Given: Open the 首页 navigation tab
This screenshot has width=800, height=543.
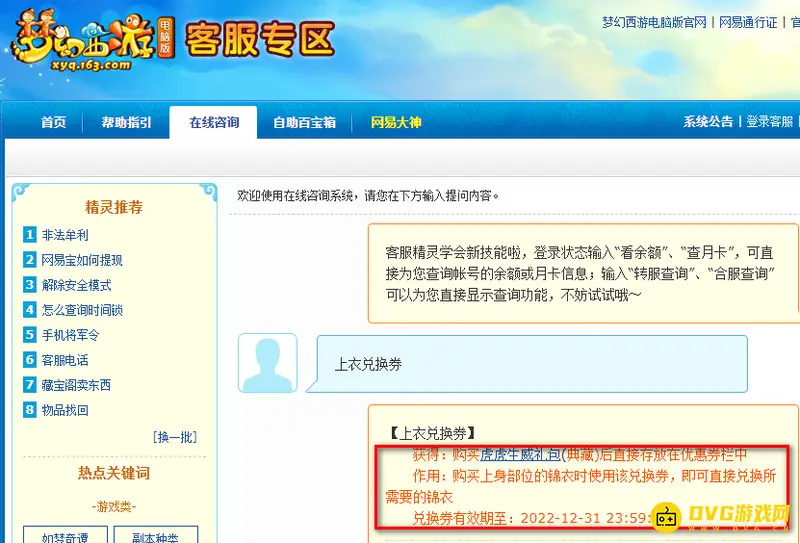Looking at the screenshot, I should (x=54, y=122).
